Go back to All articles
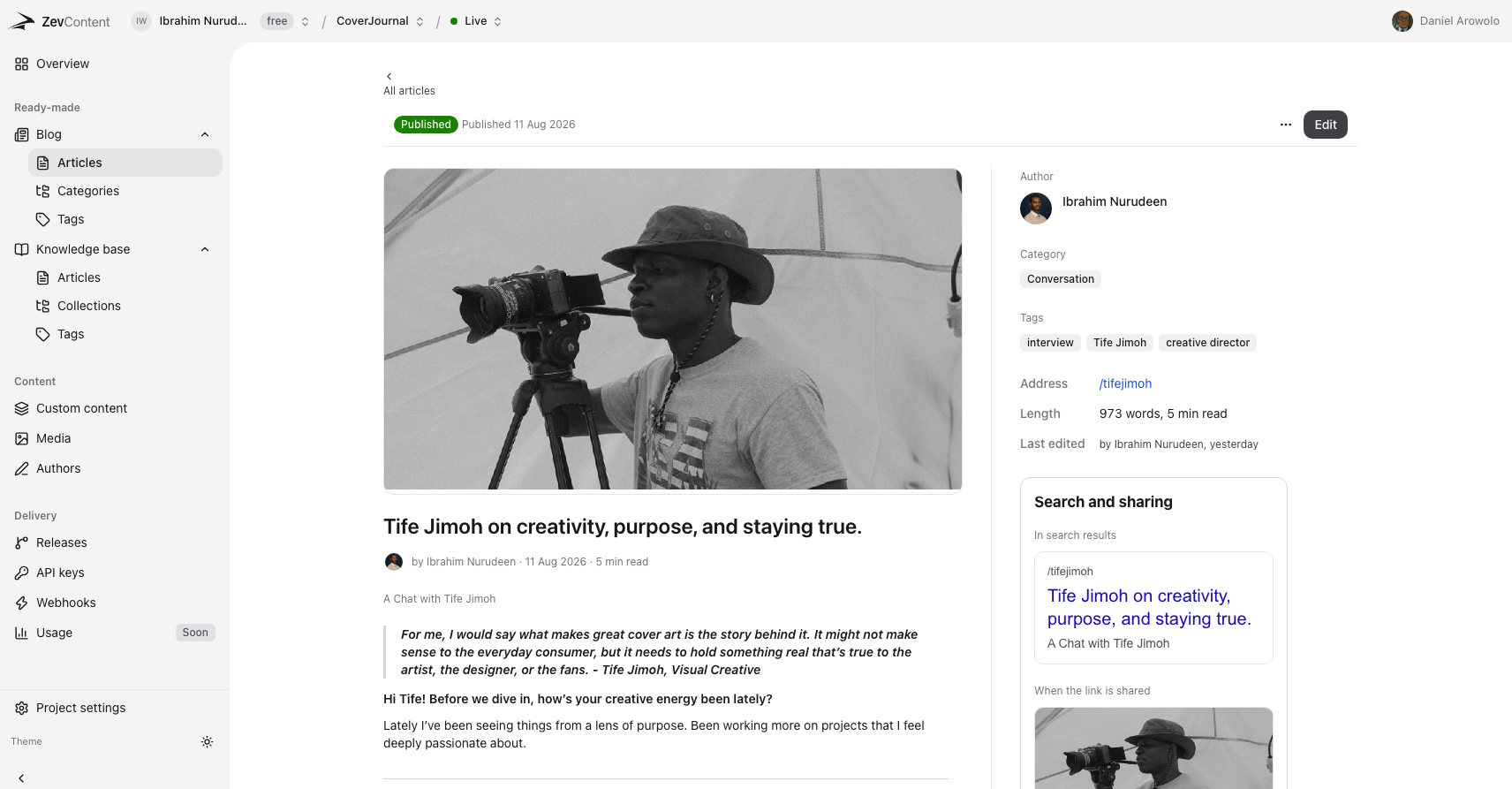The height and width of the screenshot is (789, 1512). [409, 91]
